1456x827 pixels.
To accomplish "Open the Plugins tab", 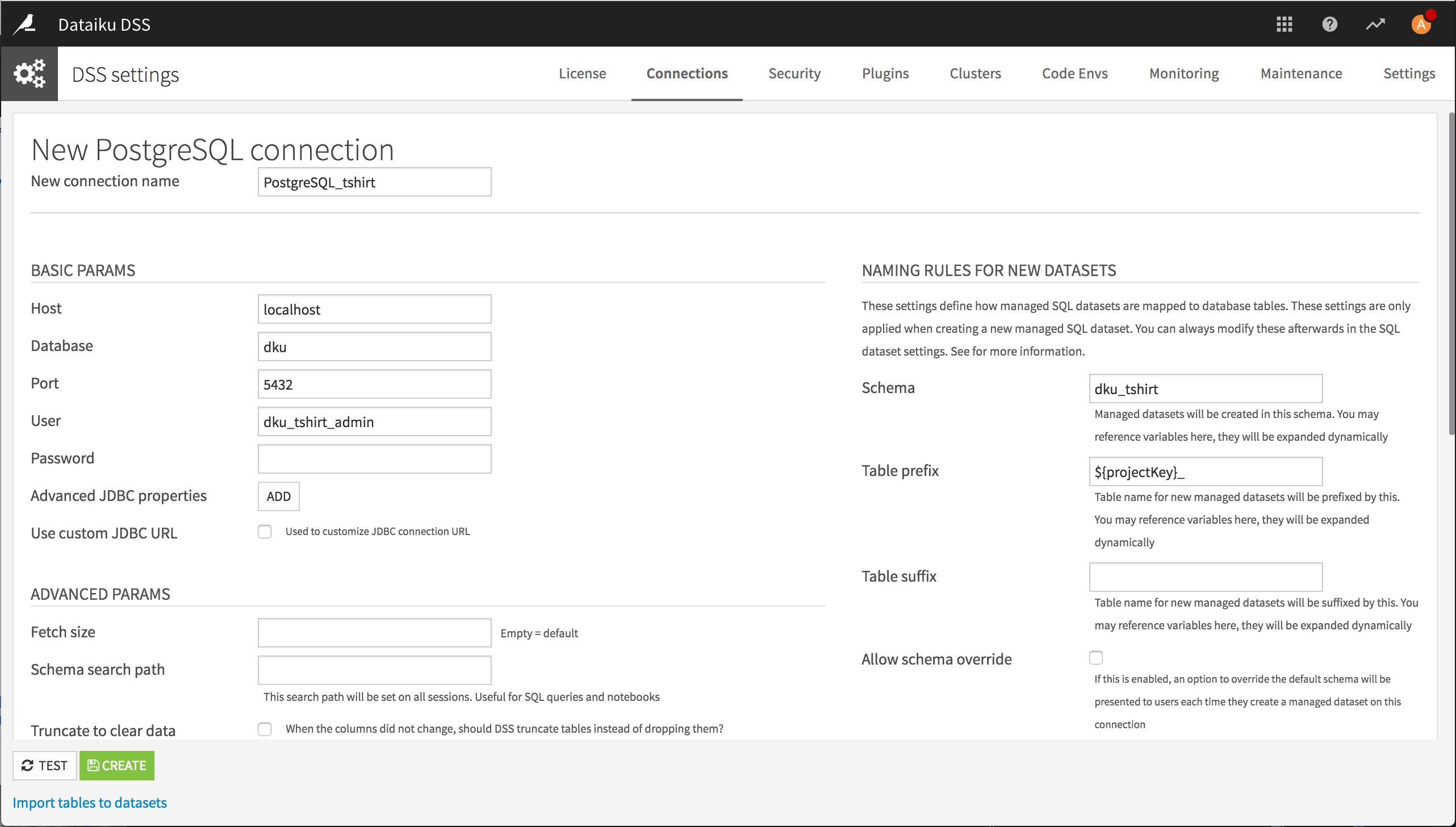I will point(885,73).
